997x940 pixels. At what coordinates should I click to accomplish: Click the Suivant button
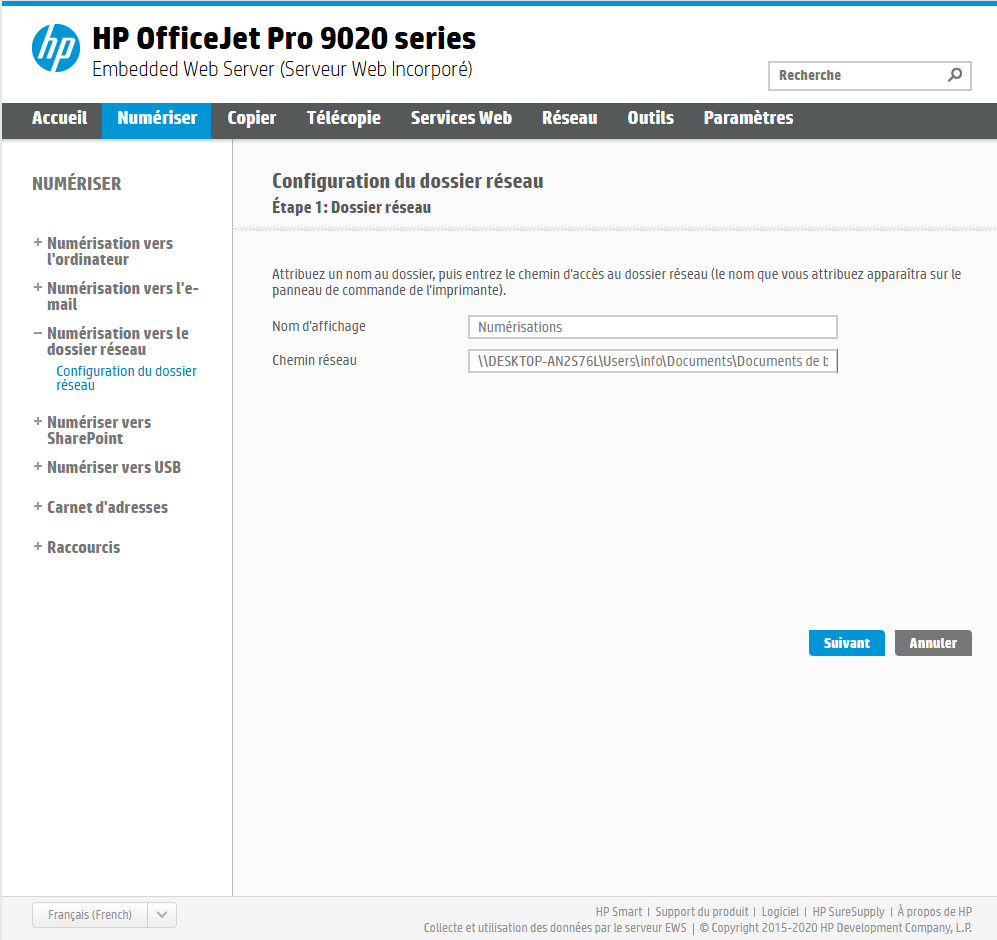846,643
